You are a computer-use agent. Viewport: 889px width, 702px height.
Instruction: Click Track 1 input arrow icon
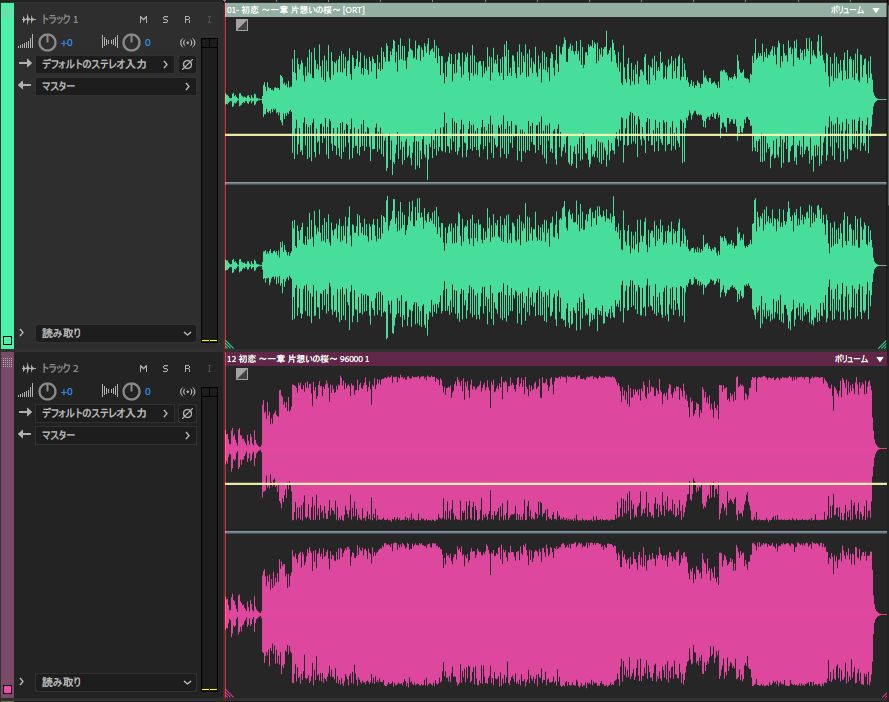[25, 64]
